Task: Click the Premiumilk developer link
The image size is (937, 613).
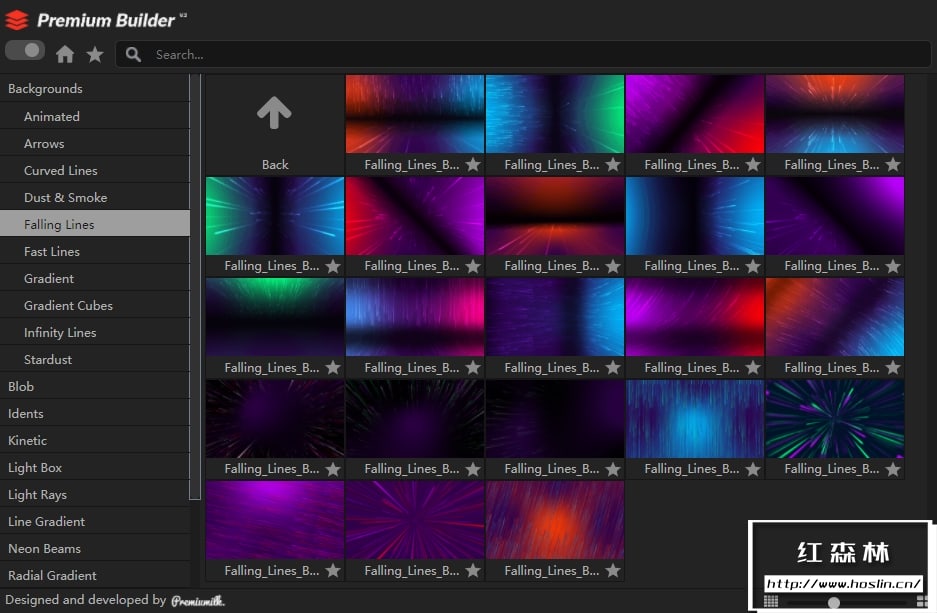Action: tap(197, 601)
